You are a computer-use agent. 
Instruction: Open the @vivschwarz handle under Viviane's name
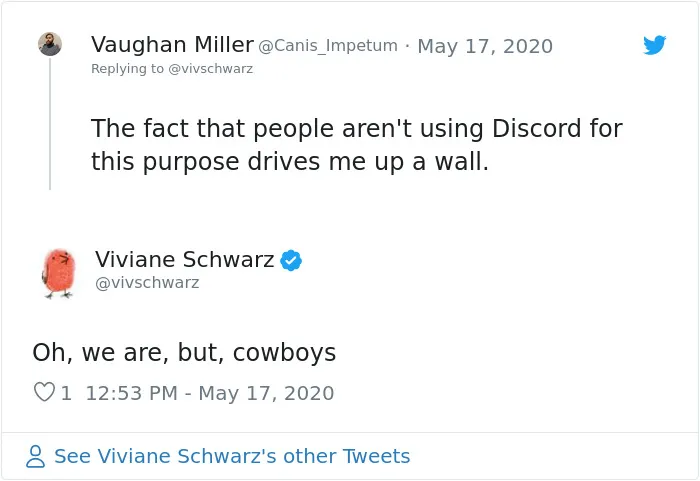[x=147, y=283]
